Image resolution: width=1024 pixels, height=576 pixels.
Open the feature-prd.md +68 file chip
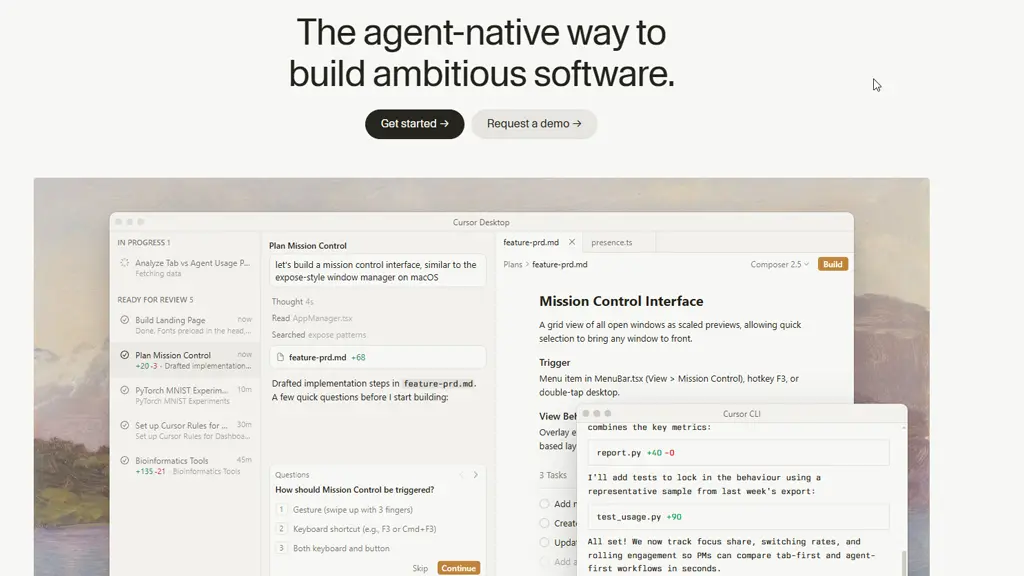377,357
